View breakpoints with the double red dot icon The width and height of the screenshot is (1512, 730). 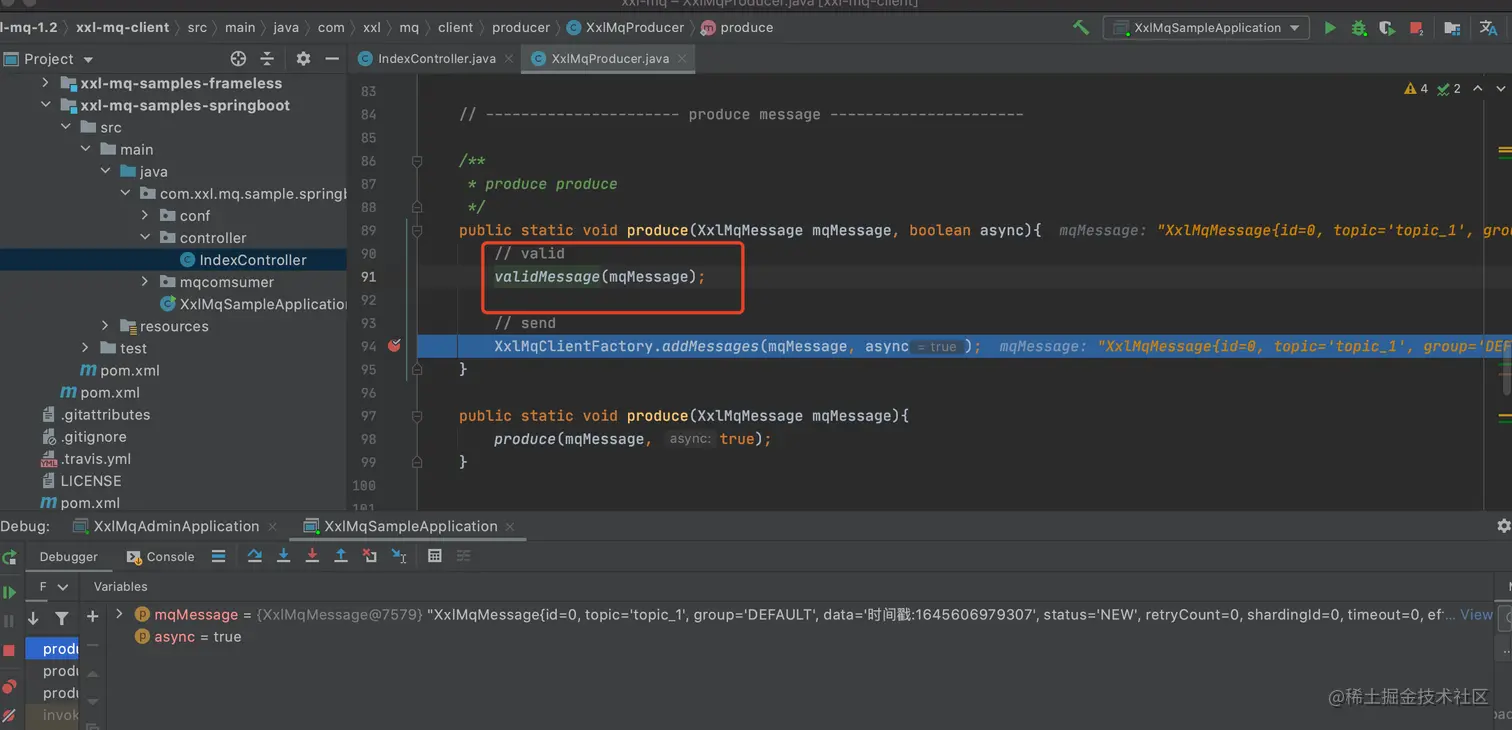9,686
